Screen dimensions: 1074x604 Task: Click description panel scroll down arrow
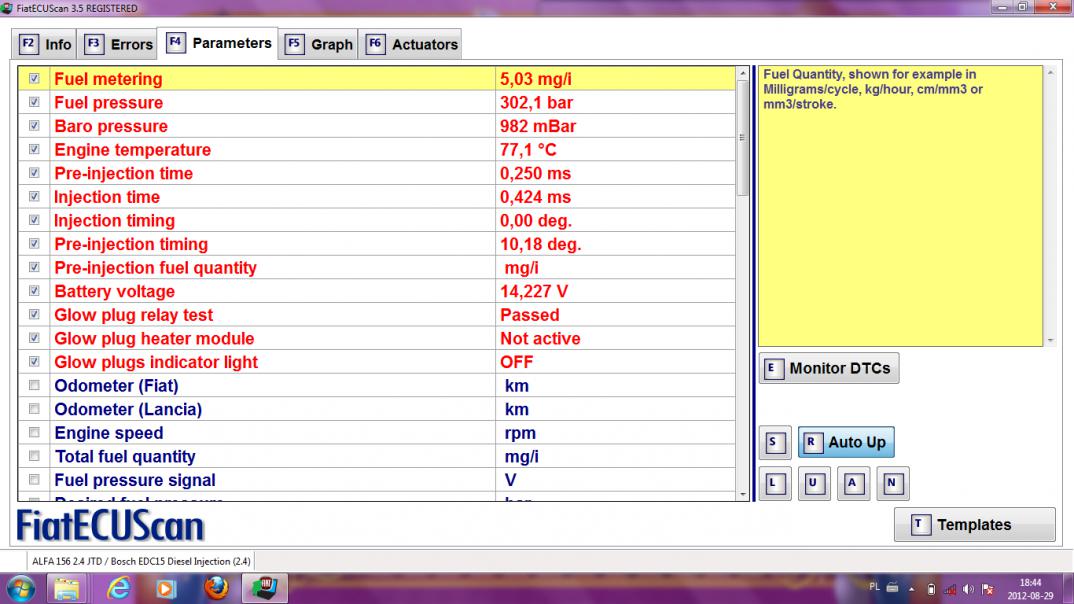tap(1050, 340)
